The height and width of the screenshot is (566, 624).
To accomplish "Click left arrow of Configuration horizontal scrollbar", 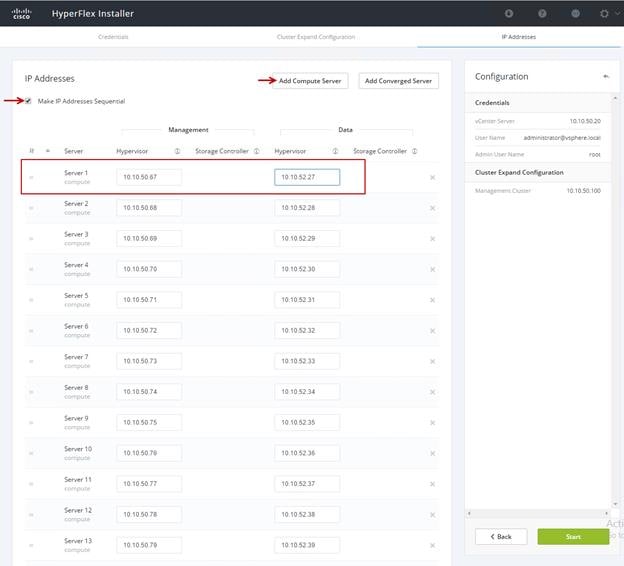I will pyautogui.click(x=469, y=513).
